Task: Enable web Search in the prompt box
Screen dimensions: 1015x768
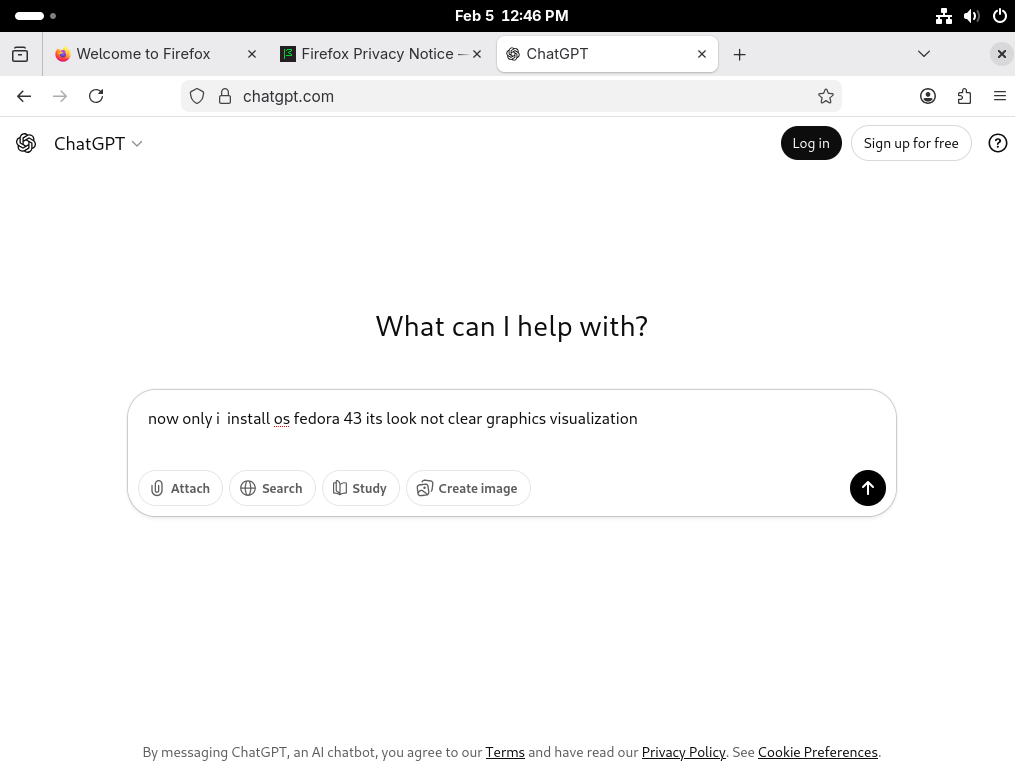Action: click(272, 488)
